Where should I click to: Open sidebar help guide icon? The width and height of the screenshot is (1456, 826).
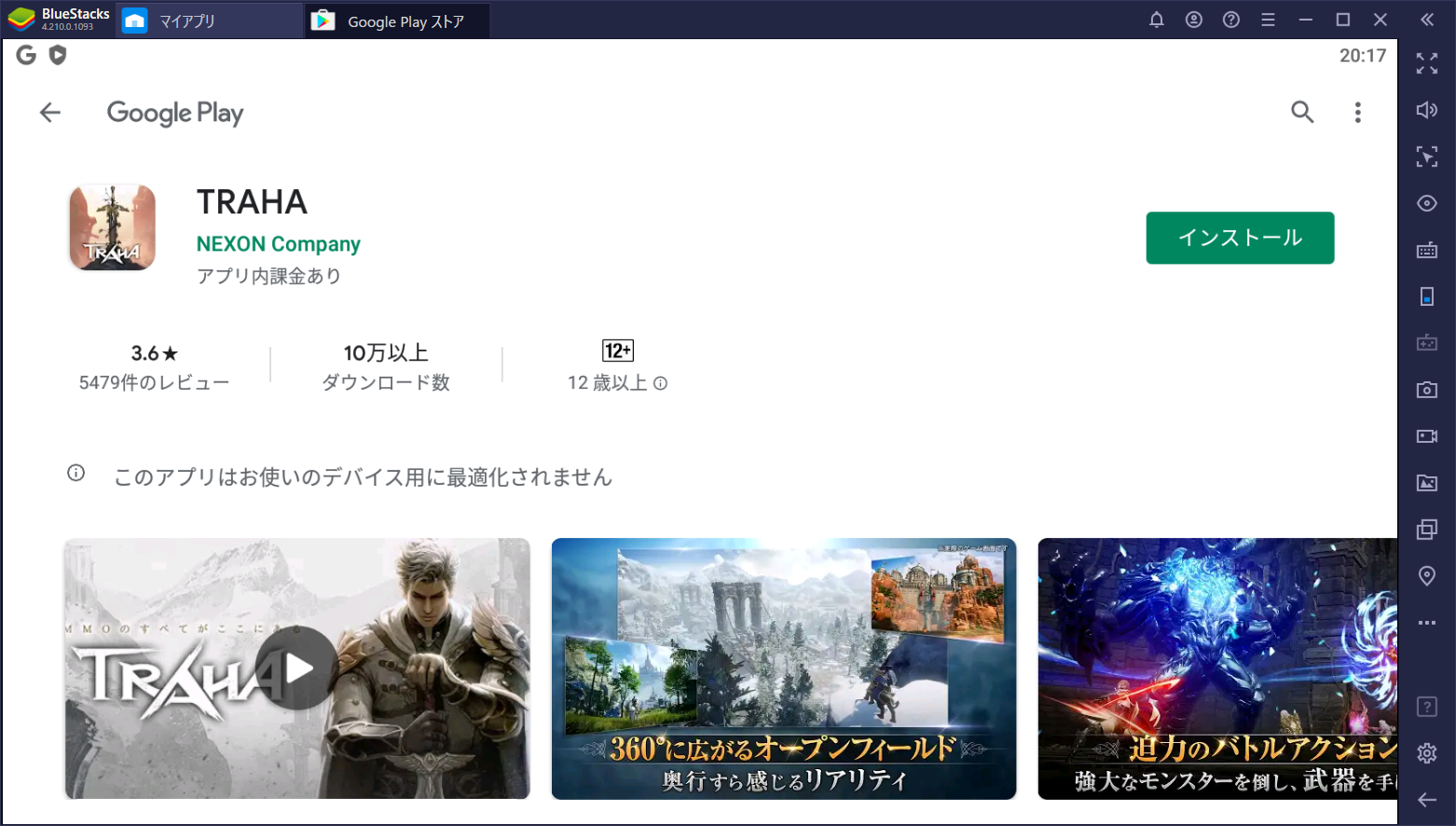tap(1427, 707)
